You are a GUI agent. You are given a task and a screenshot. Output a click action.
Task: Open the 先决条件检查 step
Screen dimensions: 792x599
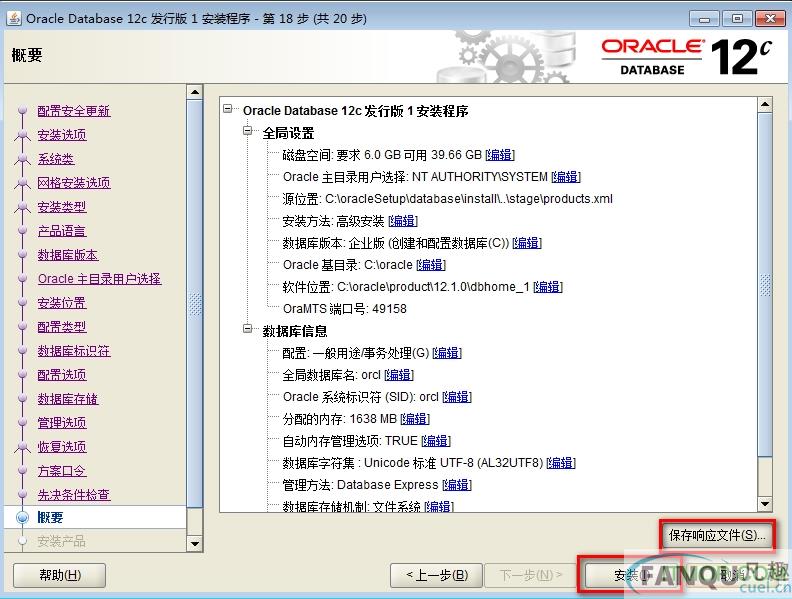pyautogui.click(x=74, y=495)
